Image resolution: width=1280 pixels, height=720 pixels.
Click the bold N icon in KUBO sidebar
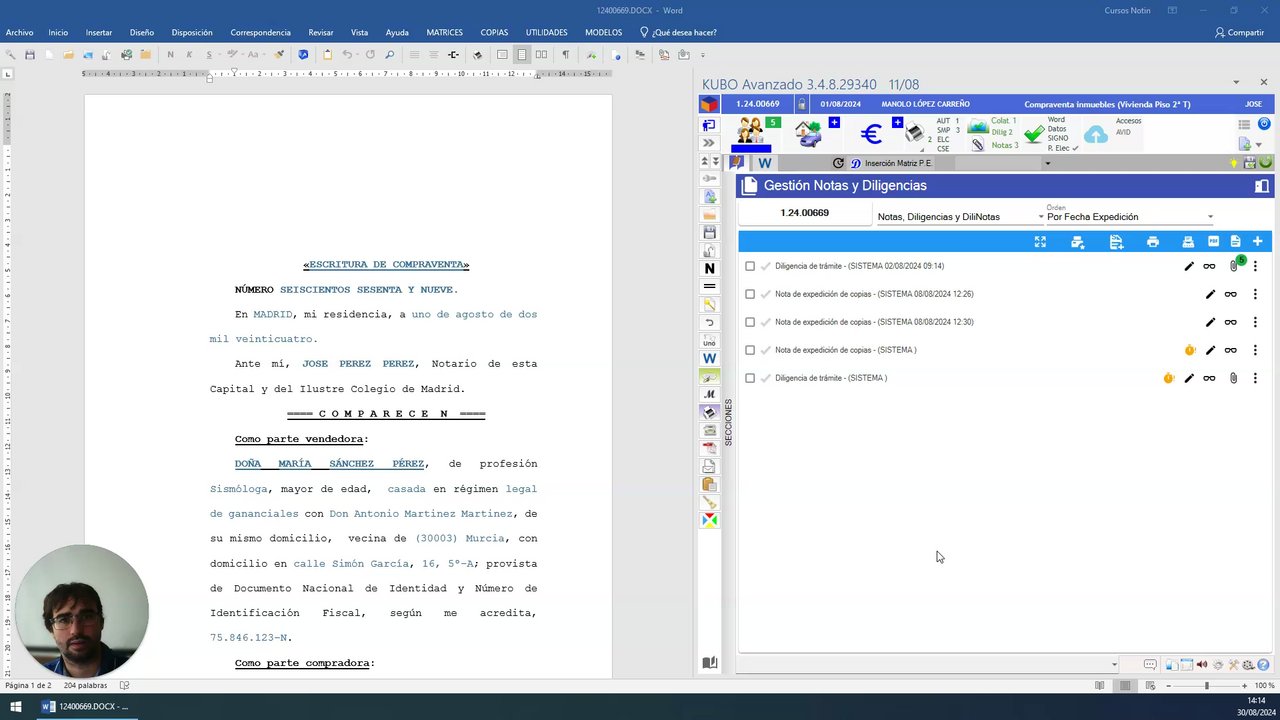(709, 268)
